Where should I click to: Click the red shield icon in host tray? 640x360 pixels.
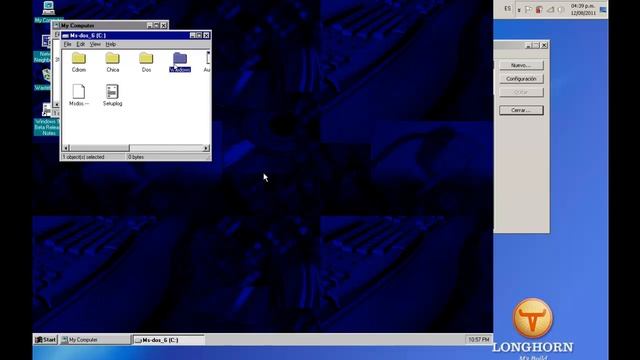[x=539, y=9]
